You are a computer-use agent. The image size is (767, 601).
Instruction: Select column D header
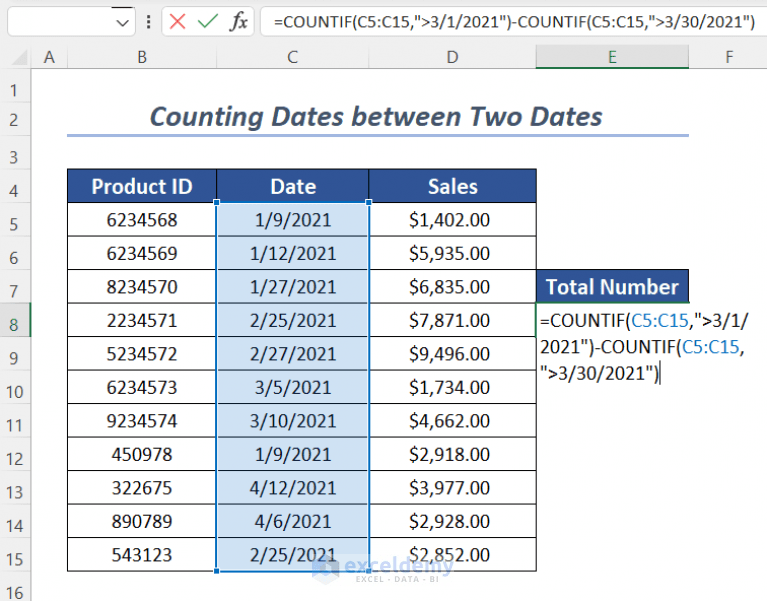tap(452, 57)
